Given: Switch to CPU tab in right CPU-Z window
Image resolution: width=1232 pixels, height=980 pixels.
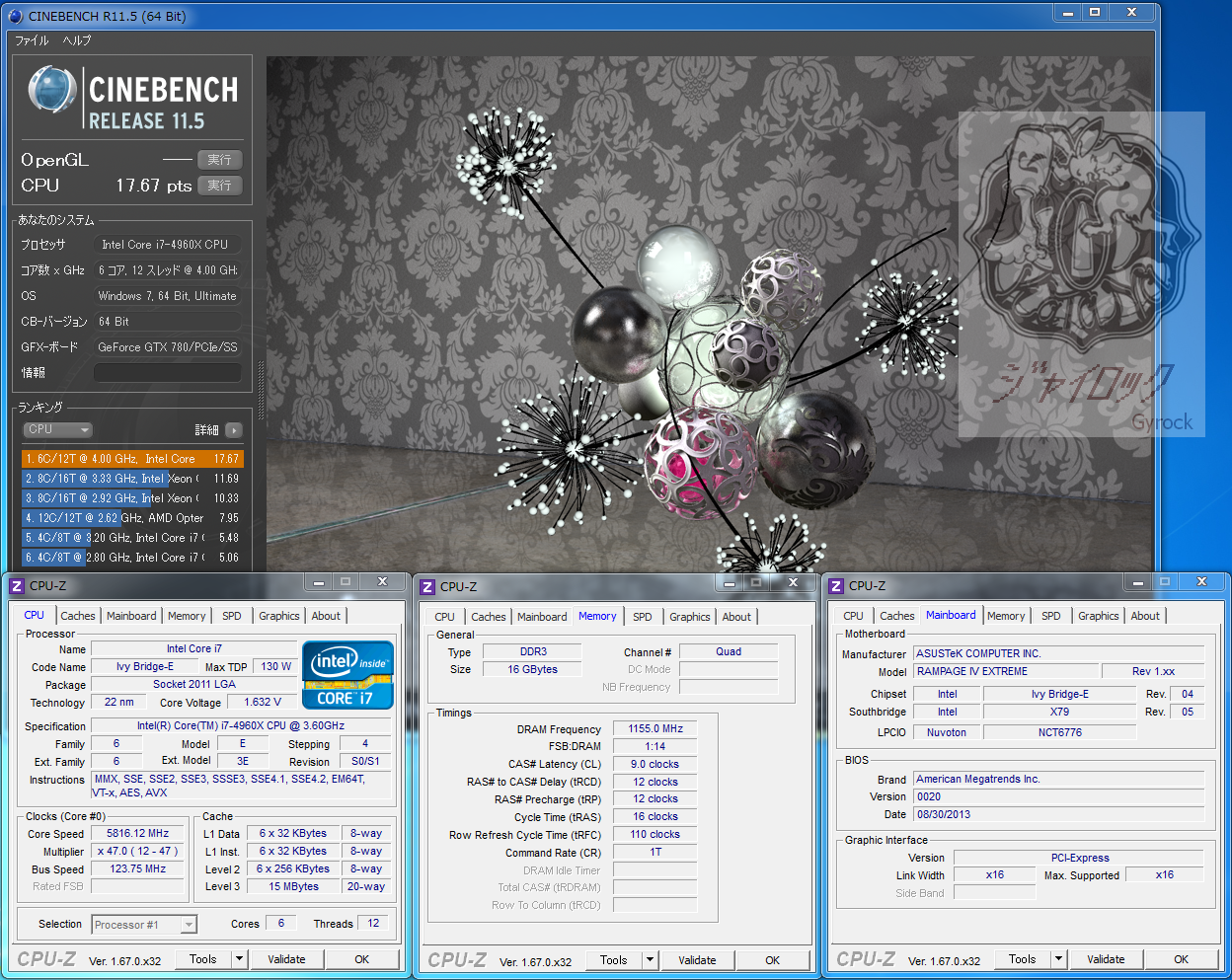Looking at the screenshot, I should coord(854,616).
